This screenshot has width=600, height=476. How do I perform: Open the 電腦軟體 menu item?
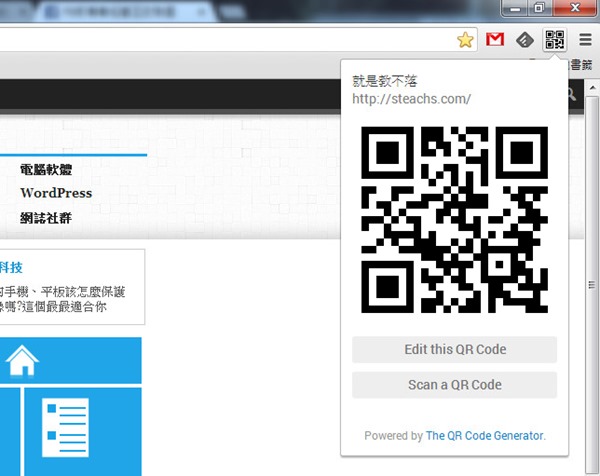point(46,170)
